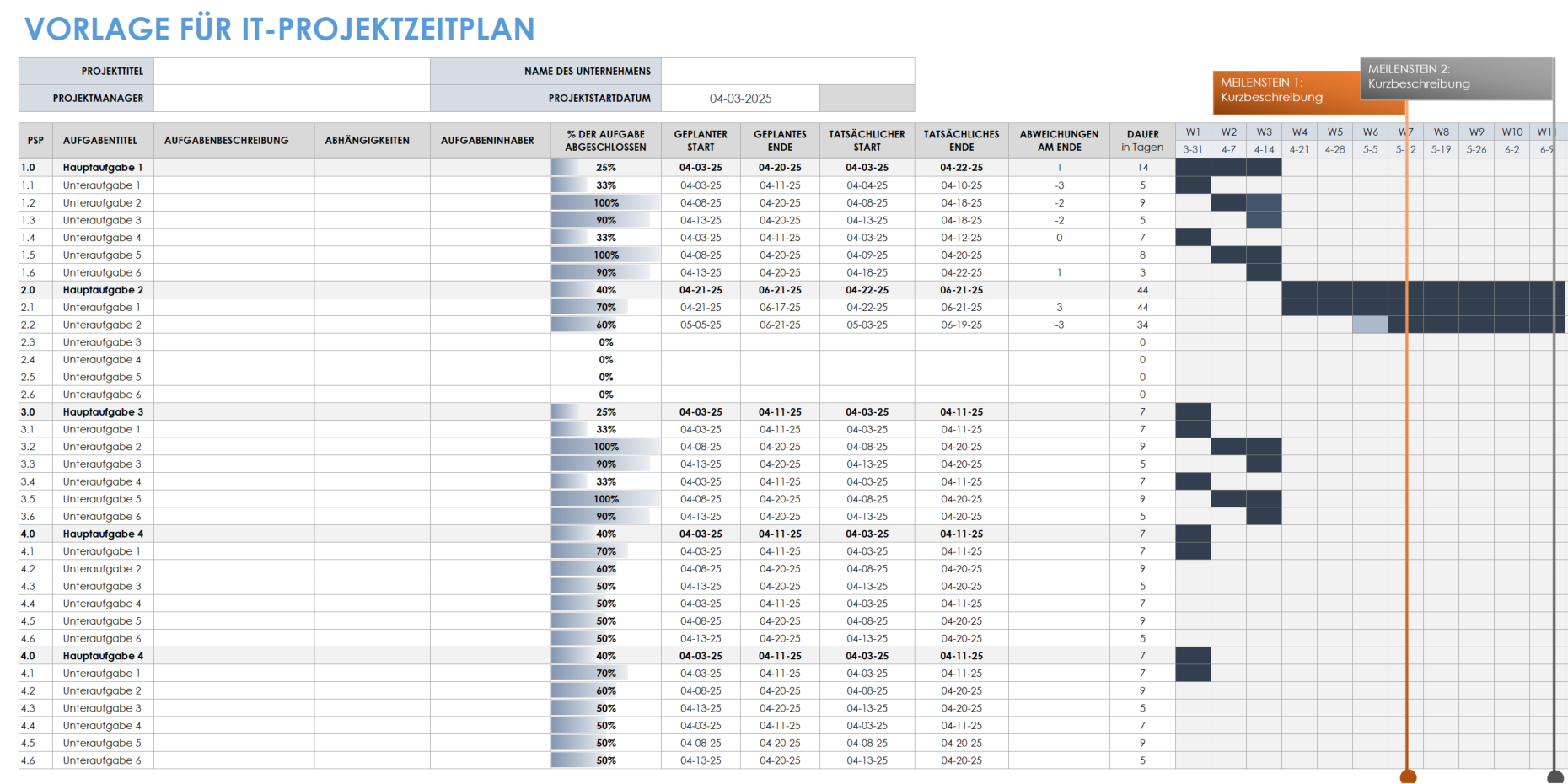Click actual start 04-04-25 in row 1.1
This screenshot has height=784, width=1568.
tap(867, 185)
